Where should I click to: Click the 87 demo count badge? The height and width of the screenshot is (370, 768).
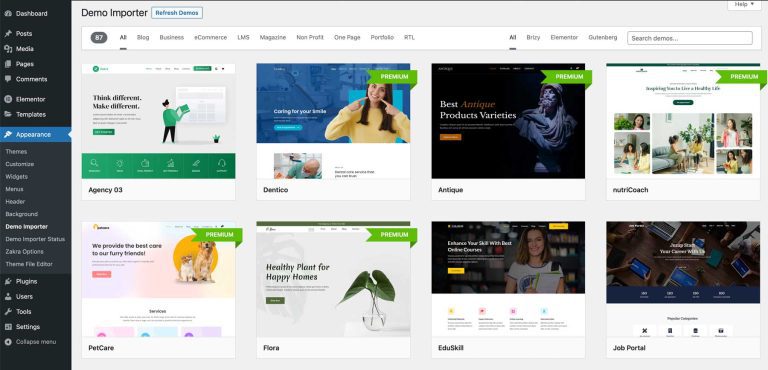[99, 38]
